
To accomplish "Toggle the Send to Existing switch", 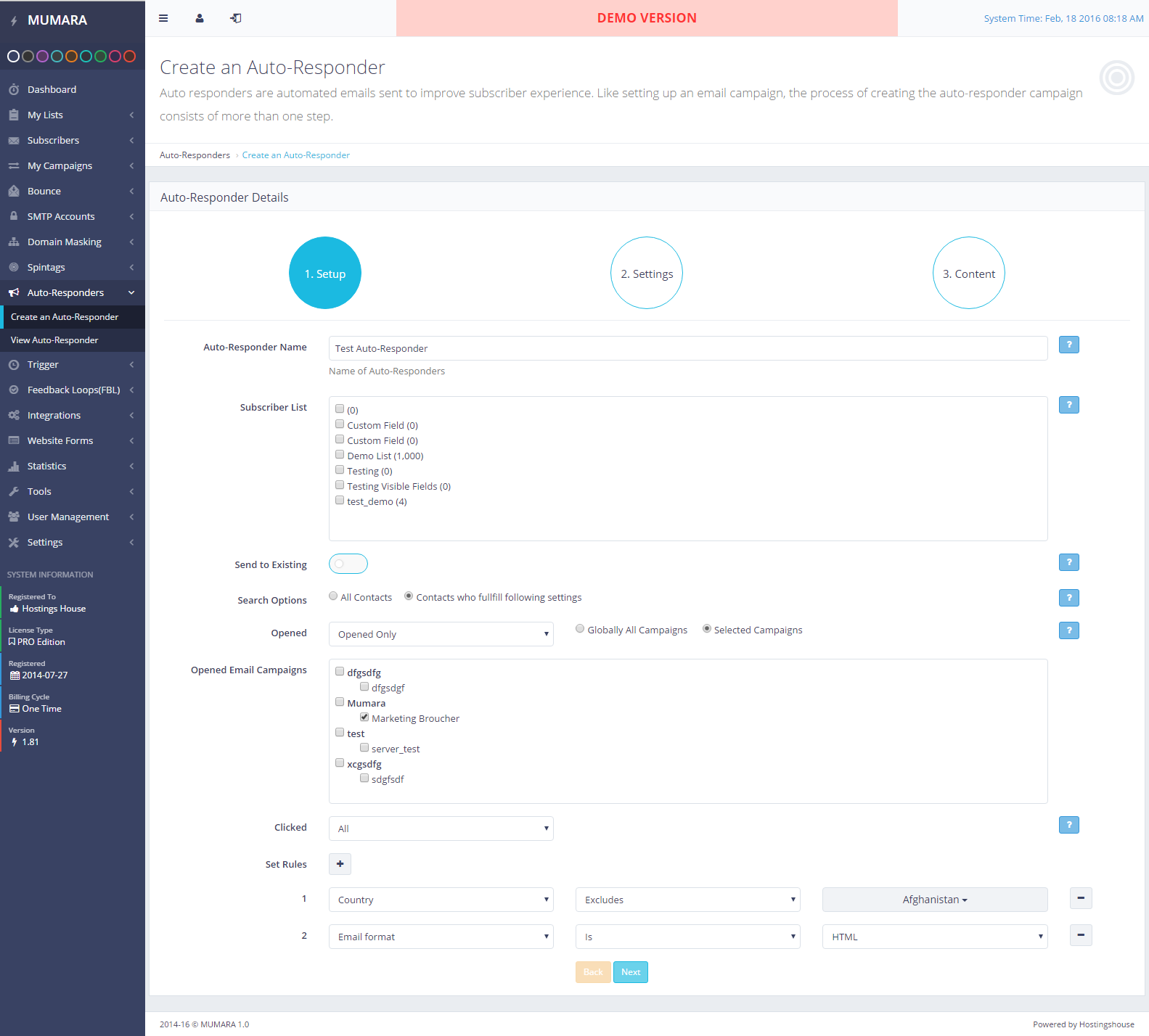I will point(348,564).
